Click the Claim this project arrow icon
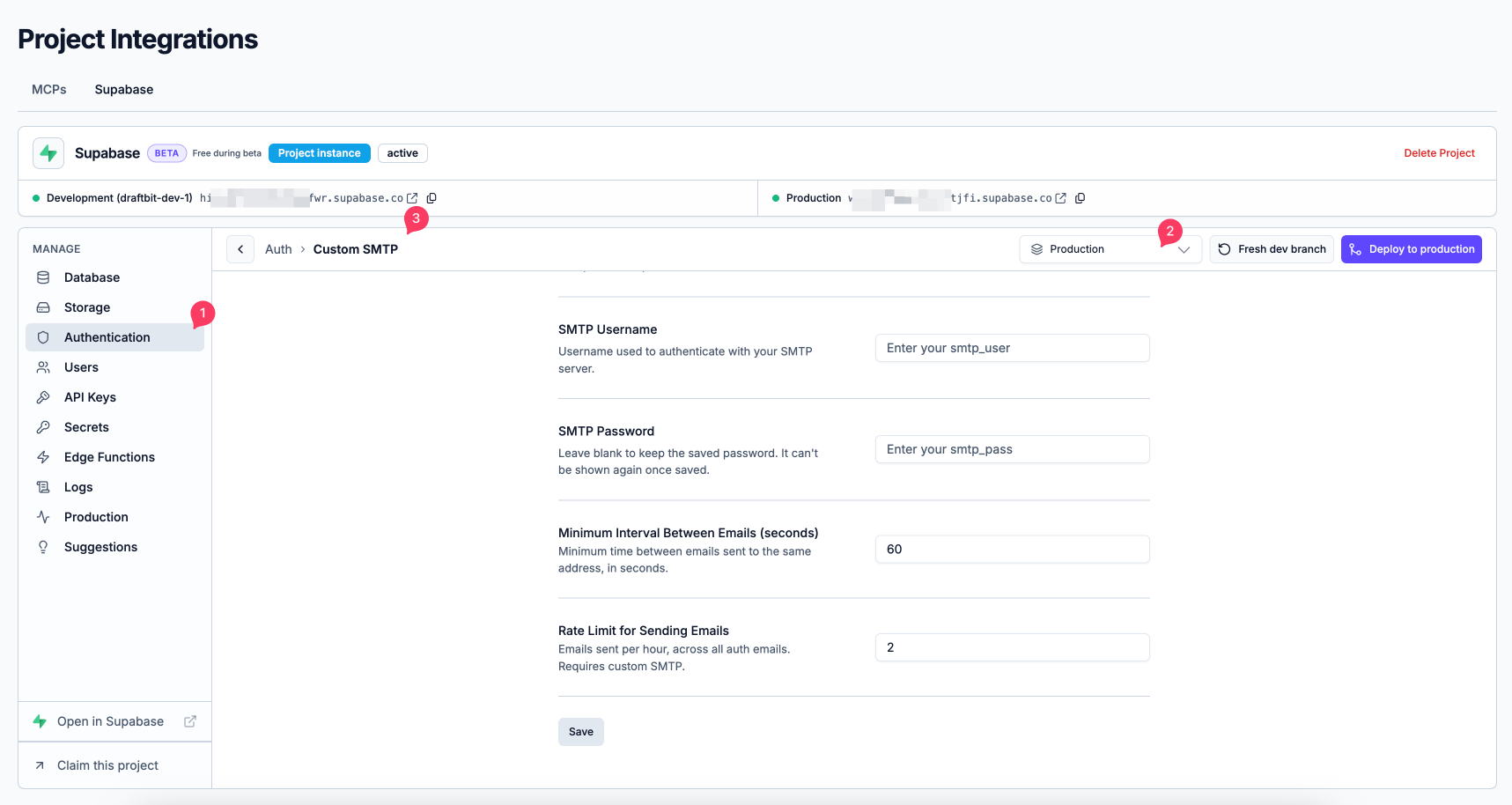Image resolution: width=1512 pixels, height=805 pixels. (x=40, y=765)
